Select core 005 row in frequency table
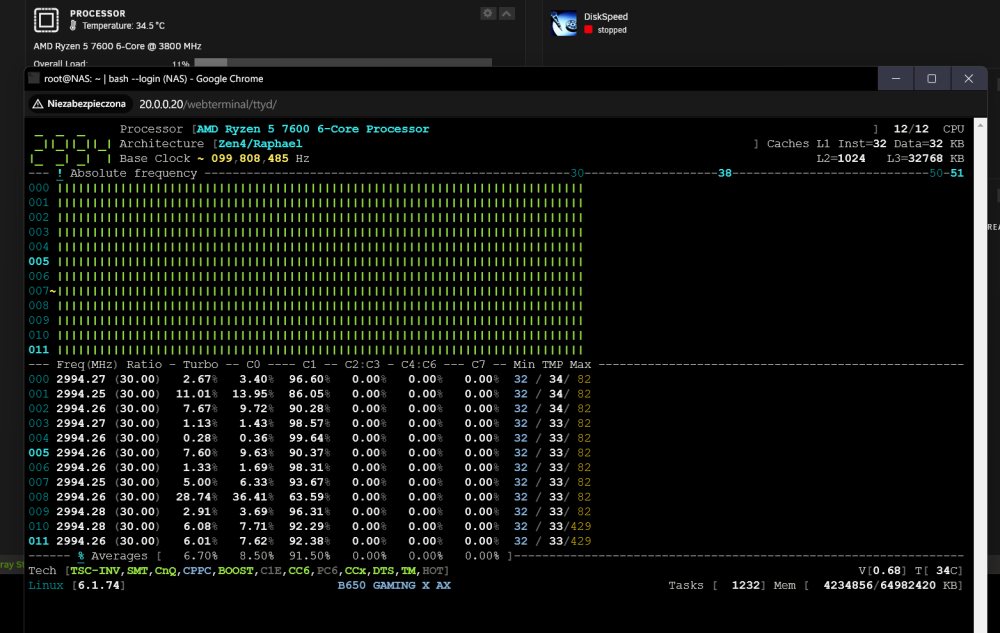 [x=310, y=453]
